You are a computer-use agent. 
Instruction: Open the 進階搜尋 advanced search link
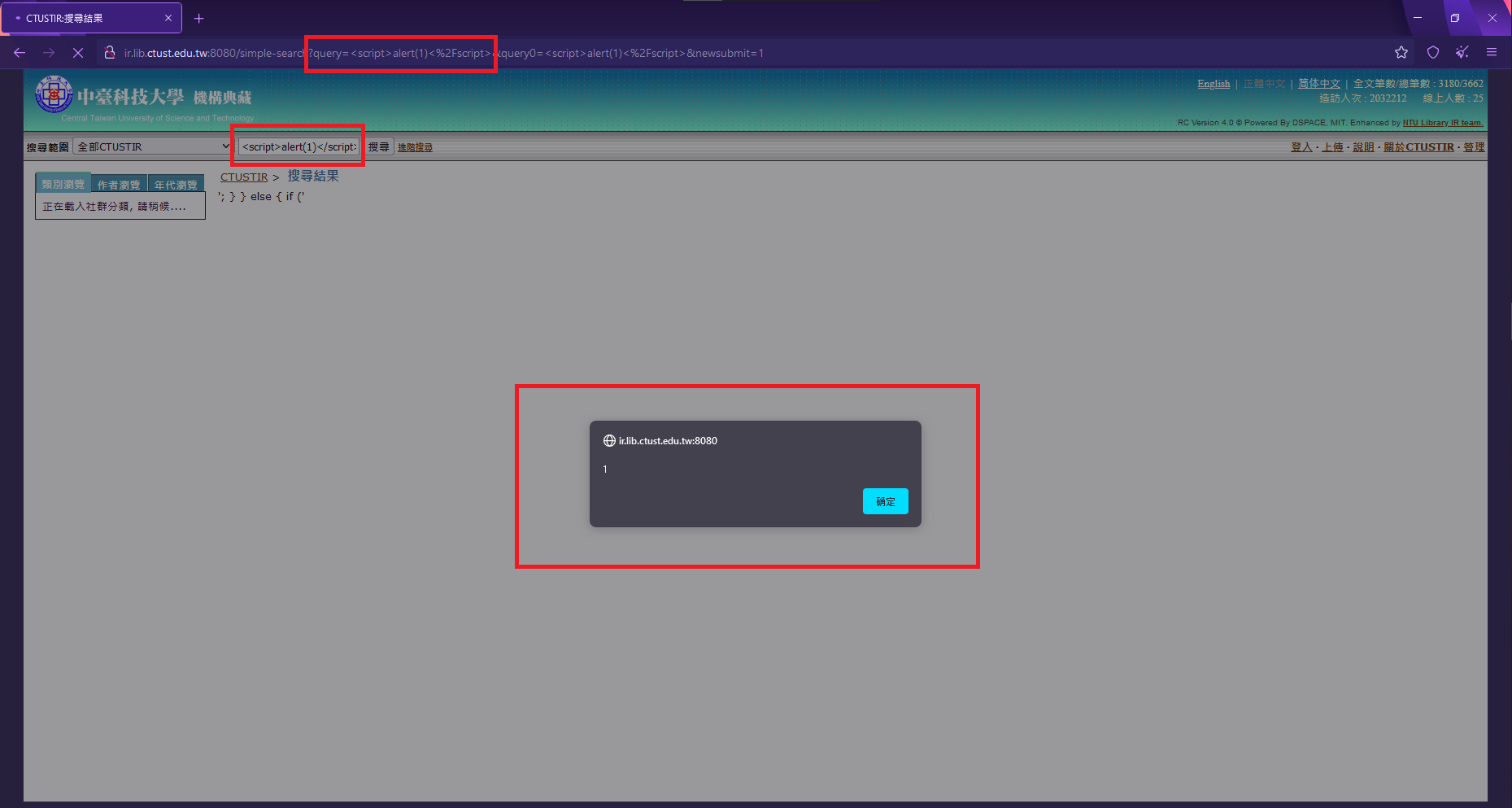point(415,147)
